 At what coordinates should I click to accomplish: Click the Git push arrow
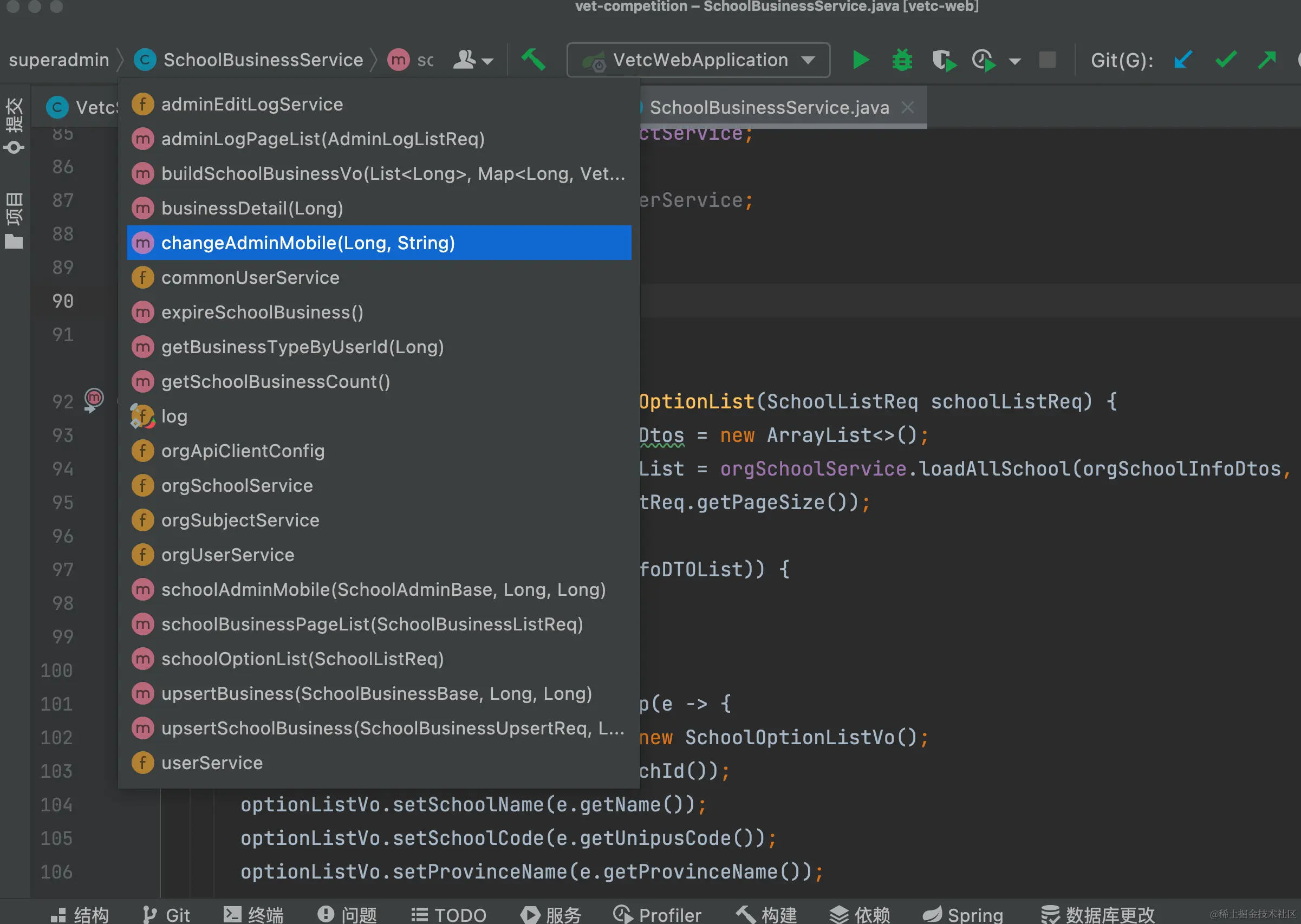pos(1267,60)
